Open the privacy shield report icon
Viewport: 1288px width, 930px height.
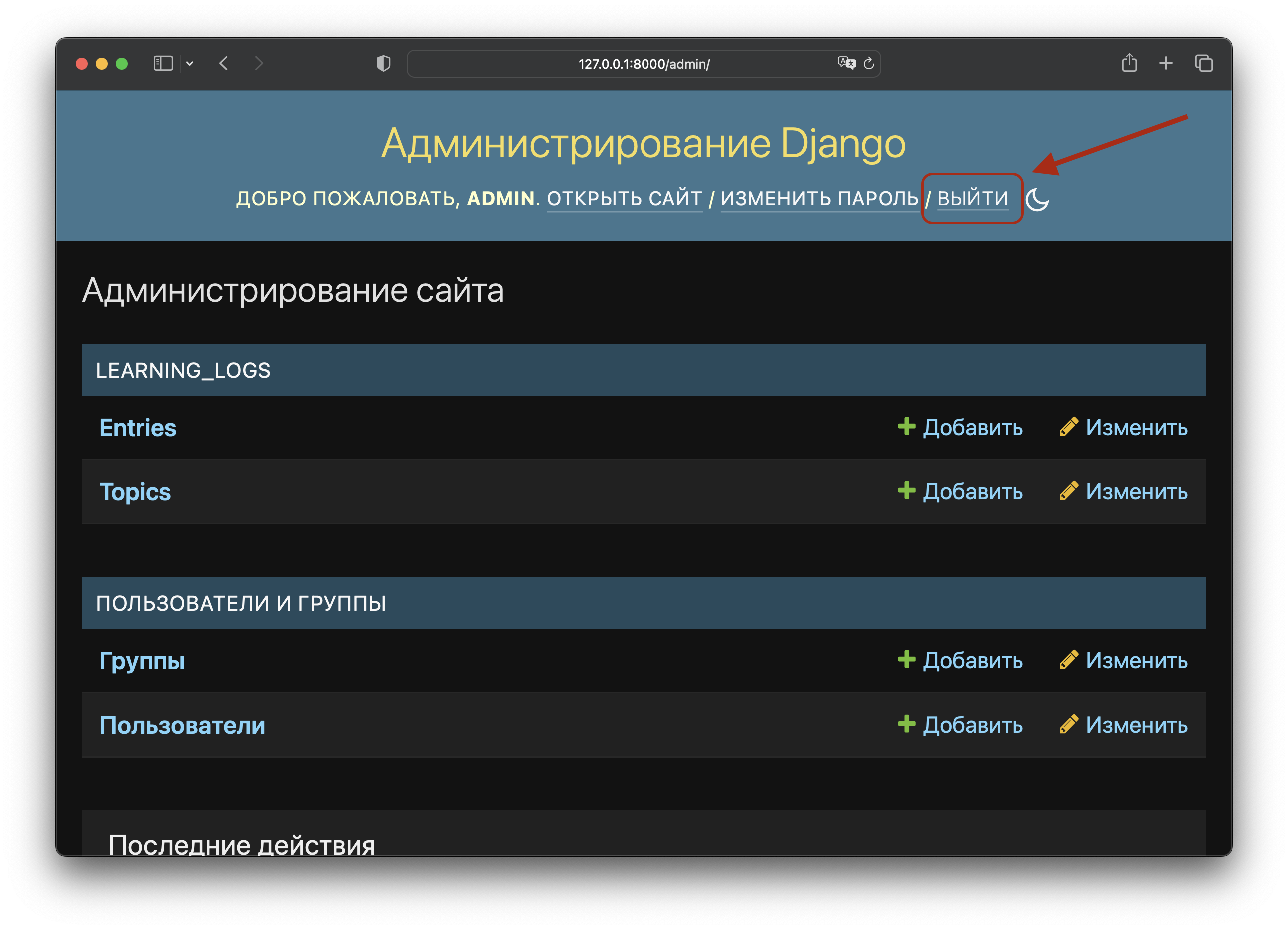point(383,63)
